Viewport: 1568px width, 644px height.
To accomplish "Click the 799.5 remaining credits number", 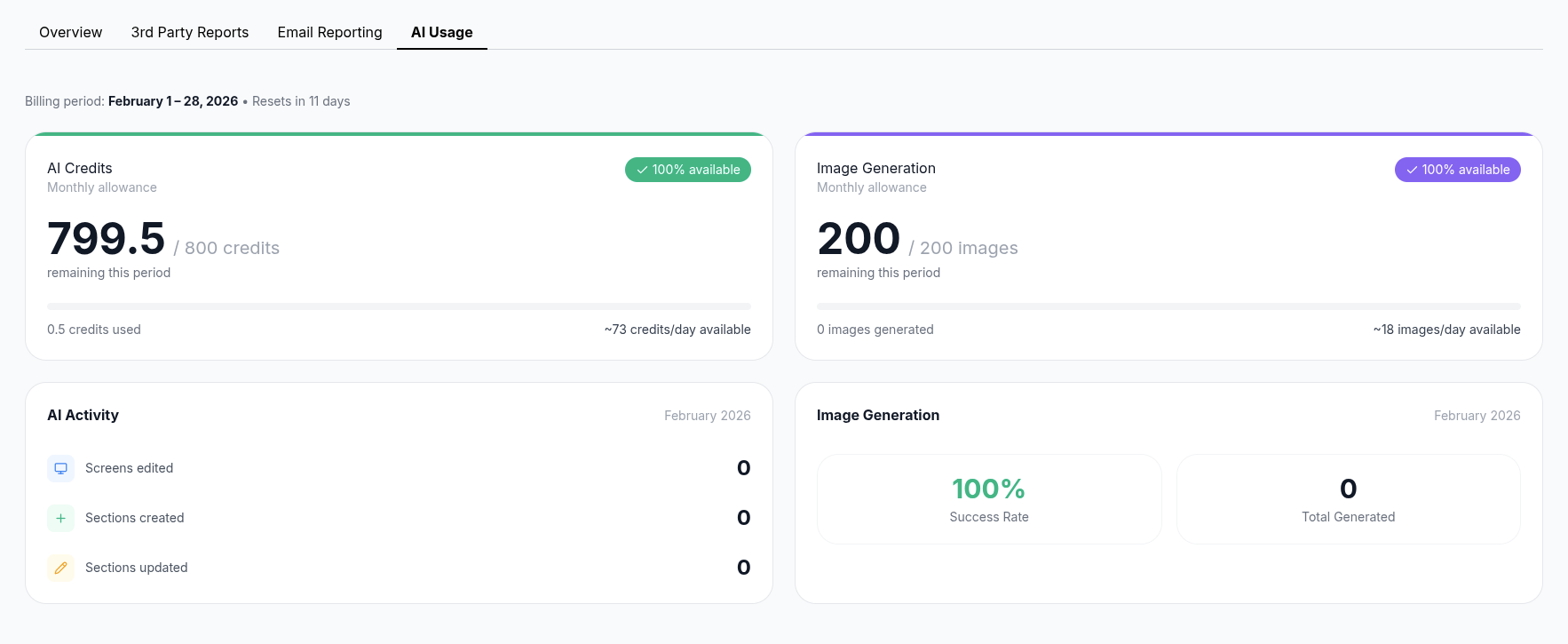I will [x=107, y=239].
